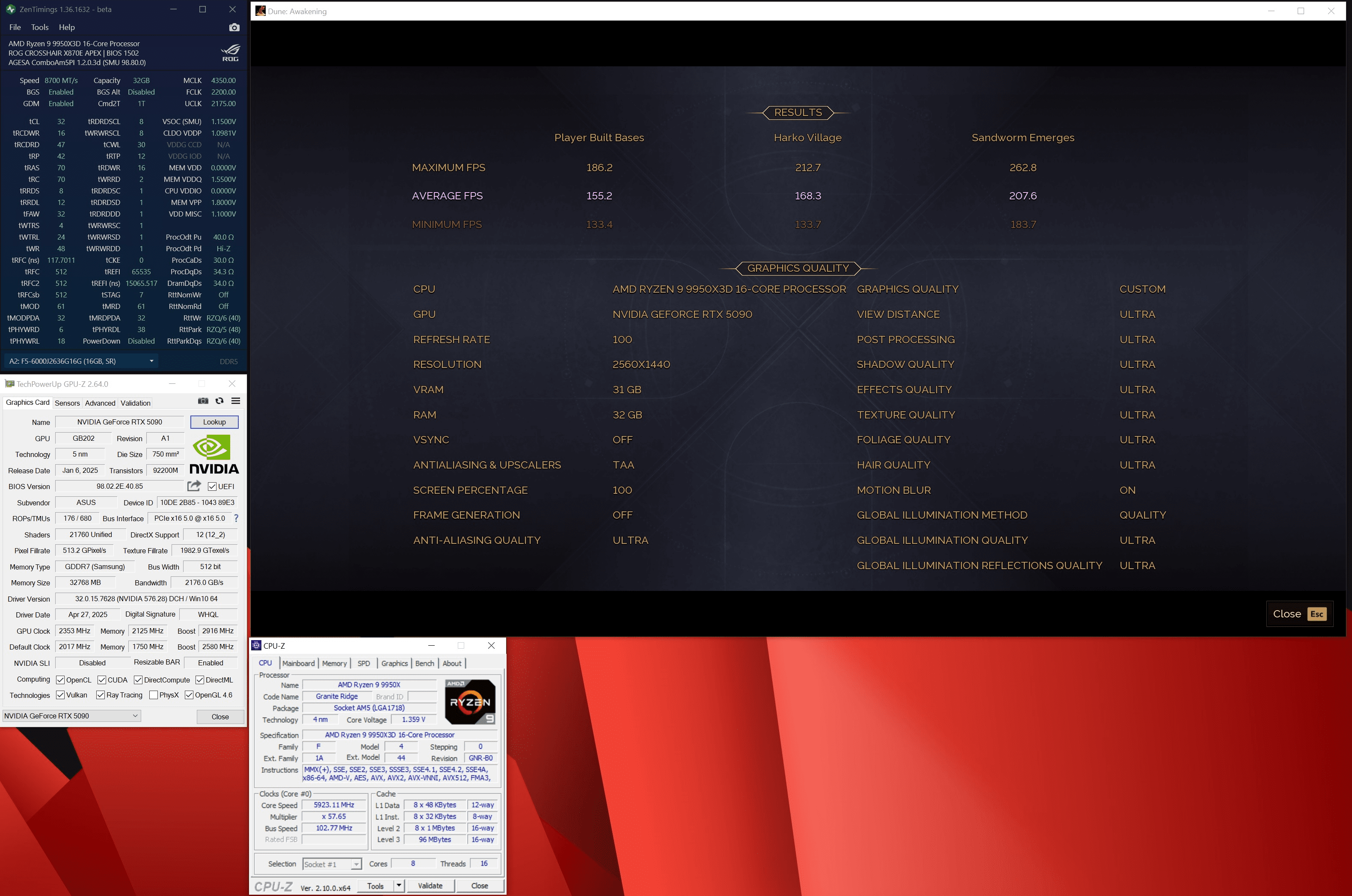Click Harko Village maximum FPS 212.7
Viewport: 1352px width, 896px height.
pos(807,167)
